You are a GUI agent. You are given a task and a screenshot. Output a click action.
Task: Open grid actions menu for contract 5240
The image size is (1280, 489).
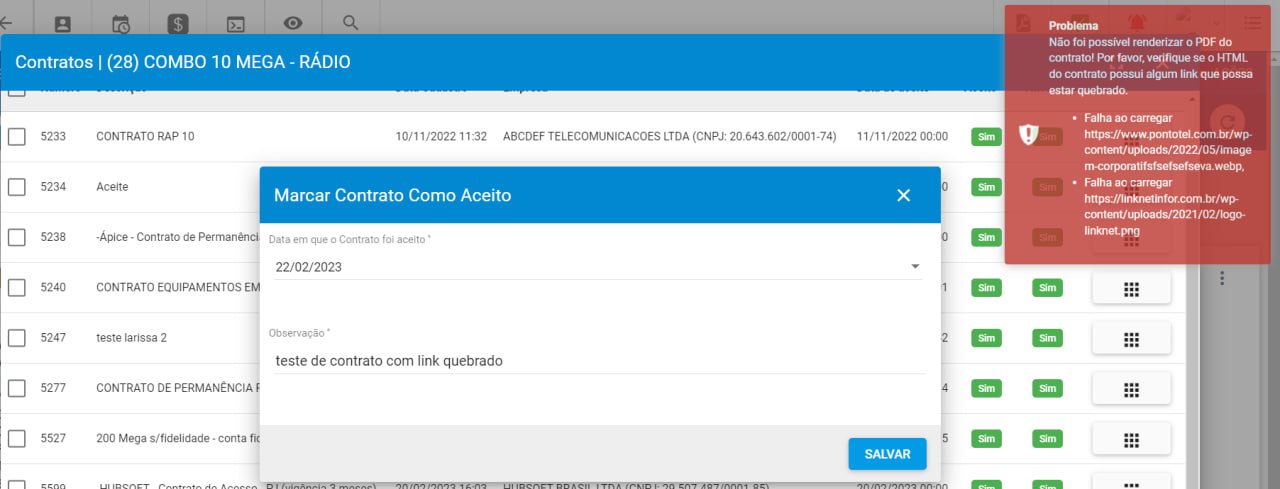(1131, 288)
